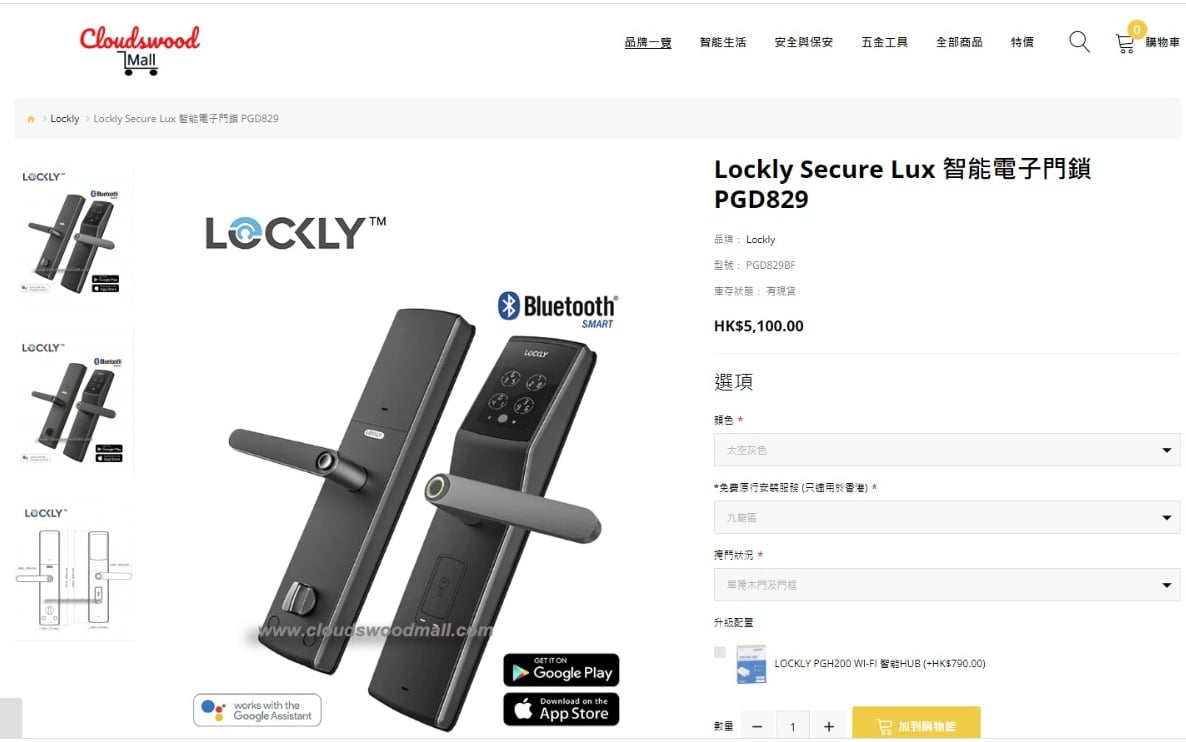
Task: Open the free installation service district dropdown
Action: click(947, 517)
